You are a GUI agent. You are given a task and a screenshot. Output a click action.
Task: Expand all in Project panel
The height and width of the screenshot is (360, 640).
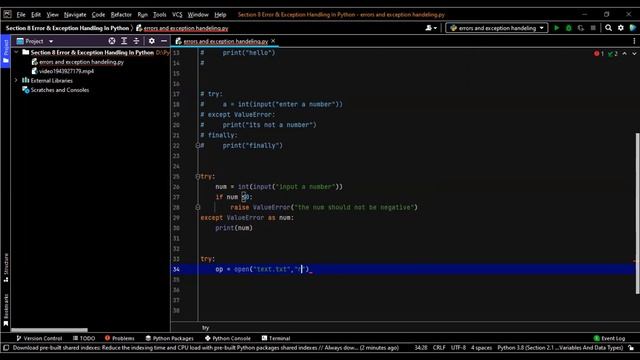click(x=124, y=41)
